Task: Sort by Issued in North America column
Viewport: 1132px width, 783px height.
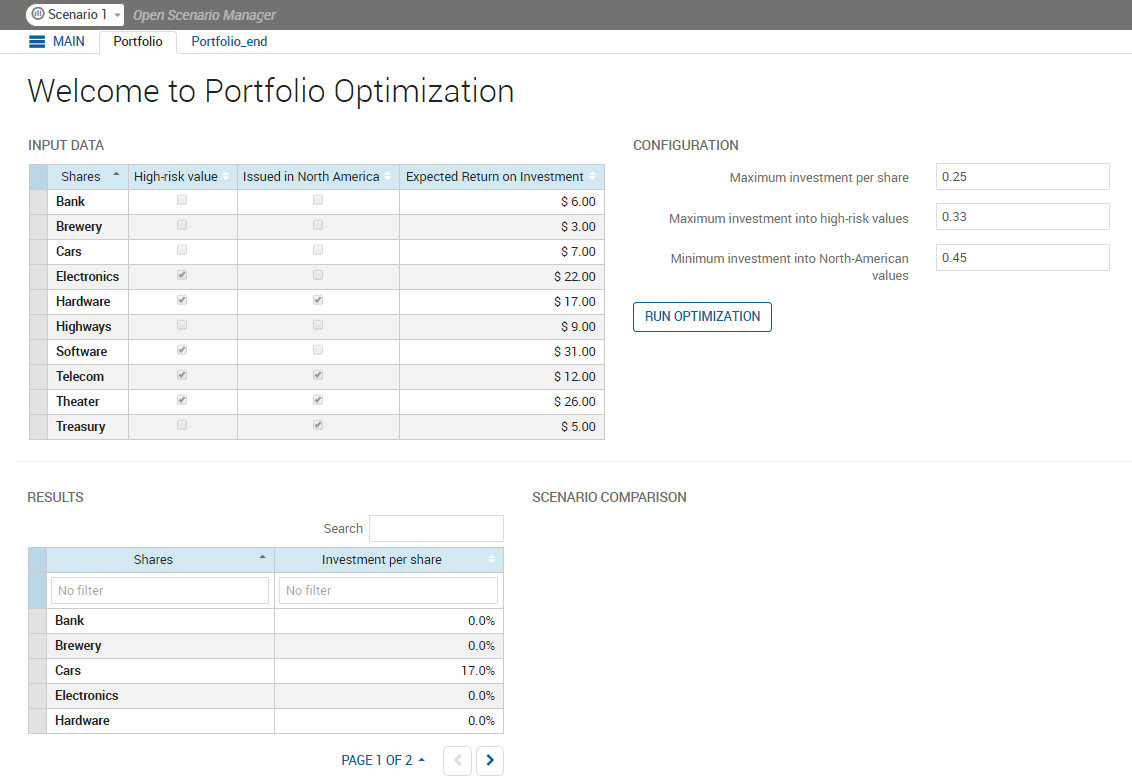Action: [x=388, y=177]
